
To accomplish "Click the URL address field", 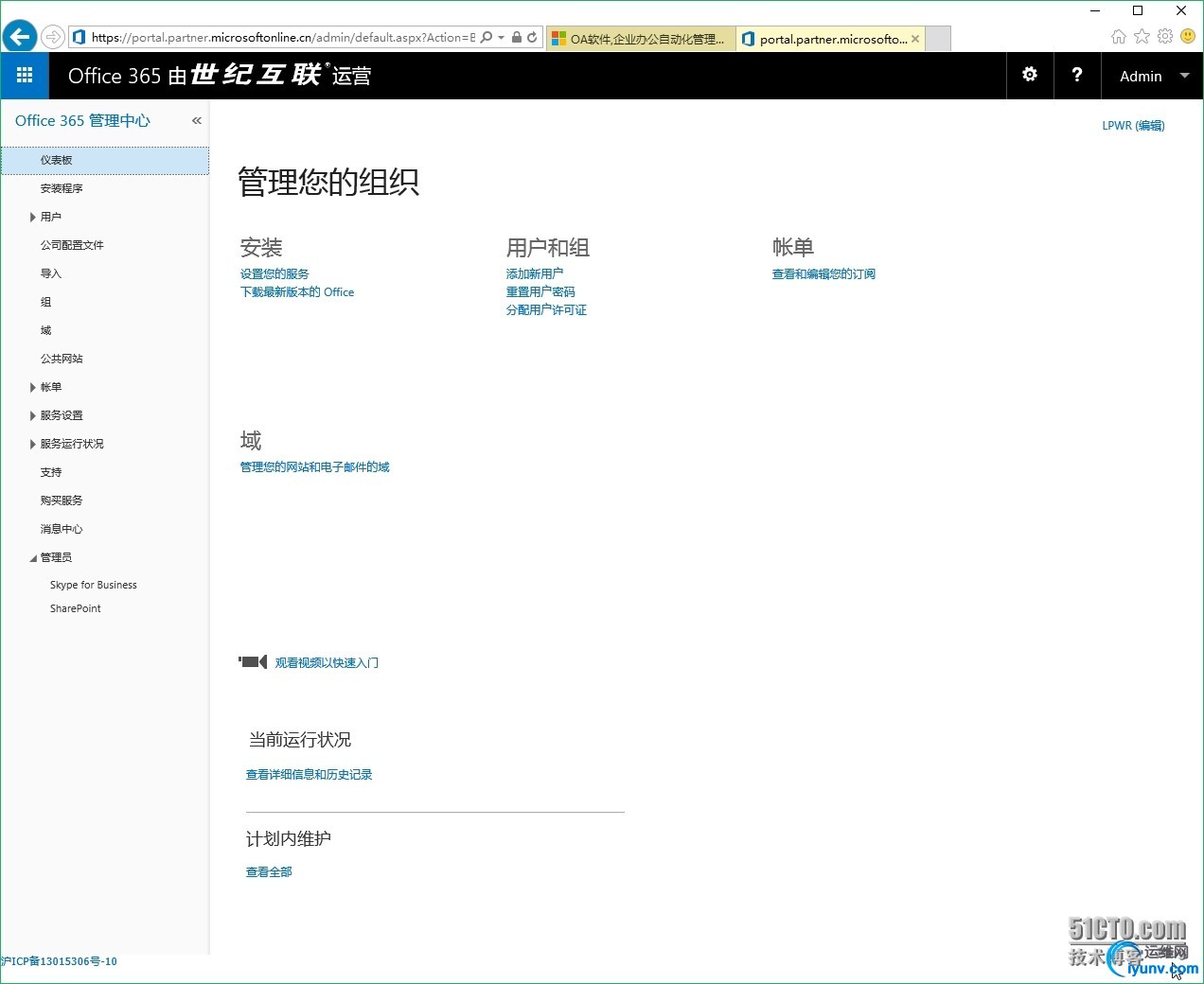I will (x=282, y=38).
